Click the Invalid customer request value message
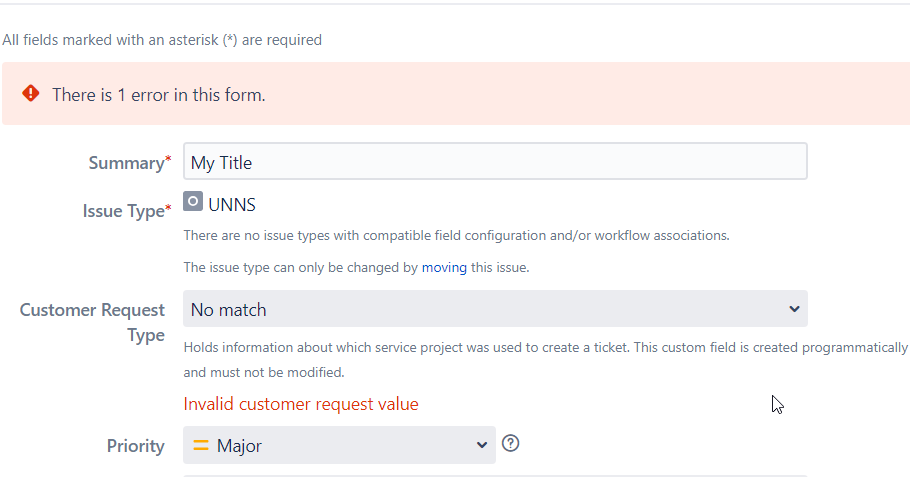Screen dimensions: 910x477 coord(301,404)
